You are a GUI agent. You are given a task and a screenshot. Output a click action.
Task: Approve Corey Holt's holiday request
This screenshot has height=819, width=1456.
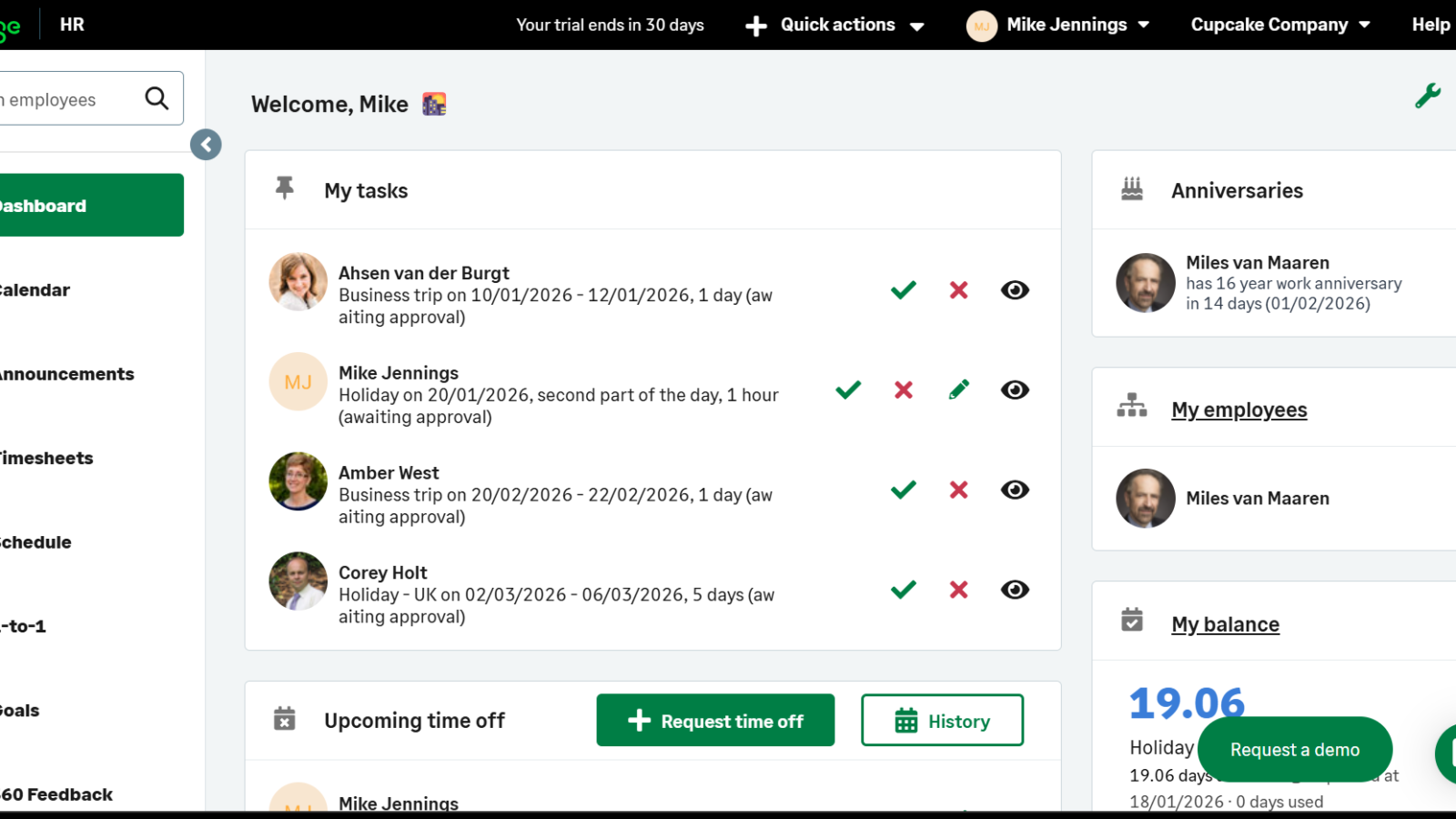pyautogui.click(x=903, y=590)
